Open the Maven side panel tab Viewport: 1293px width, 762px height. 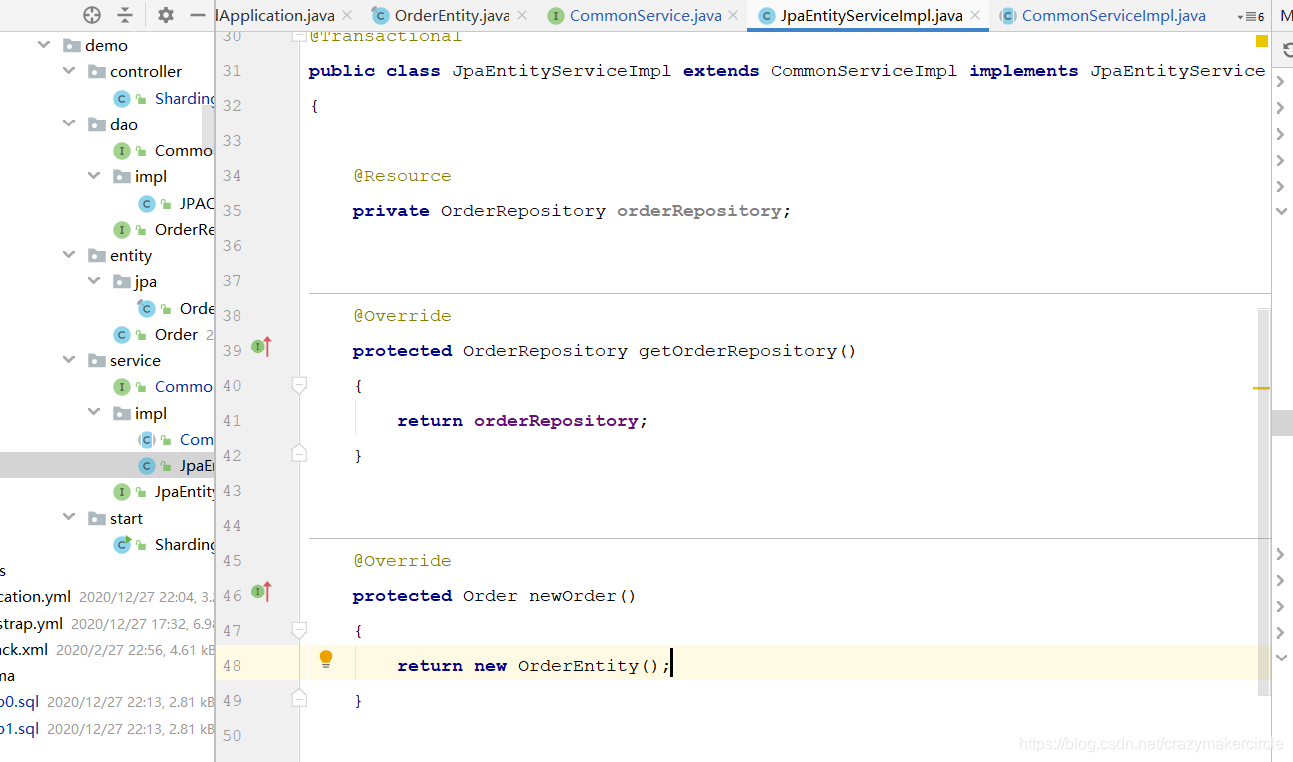(x=1286, y=16)
